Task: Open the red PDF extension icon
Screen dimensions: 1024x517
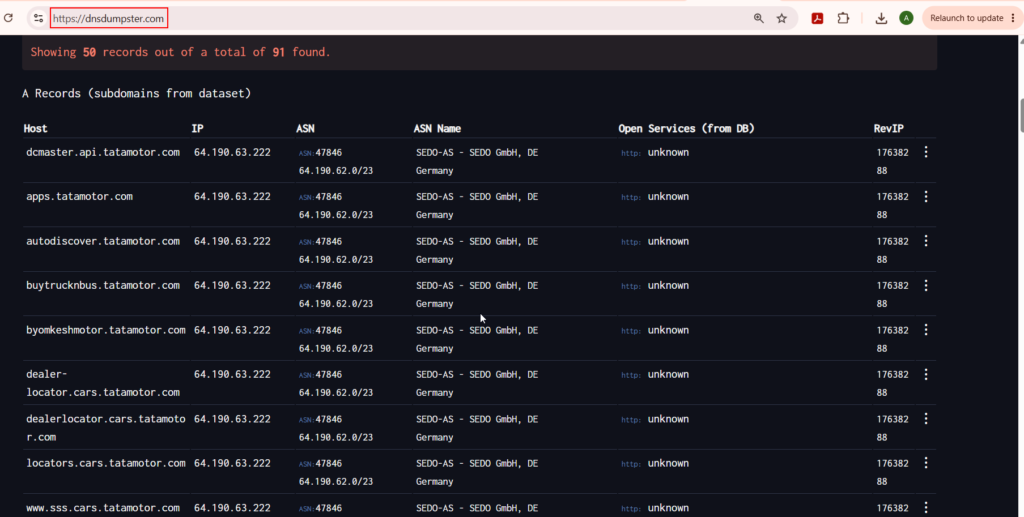Action: tap(817, 18)
